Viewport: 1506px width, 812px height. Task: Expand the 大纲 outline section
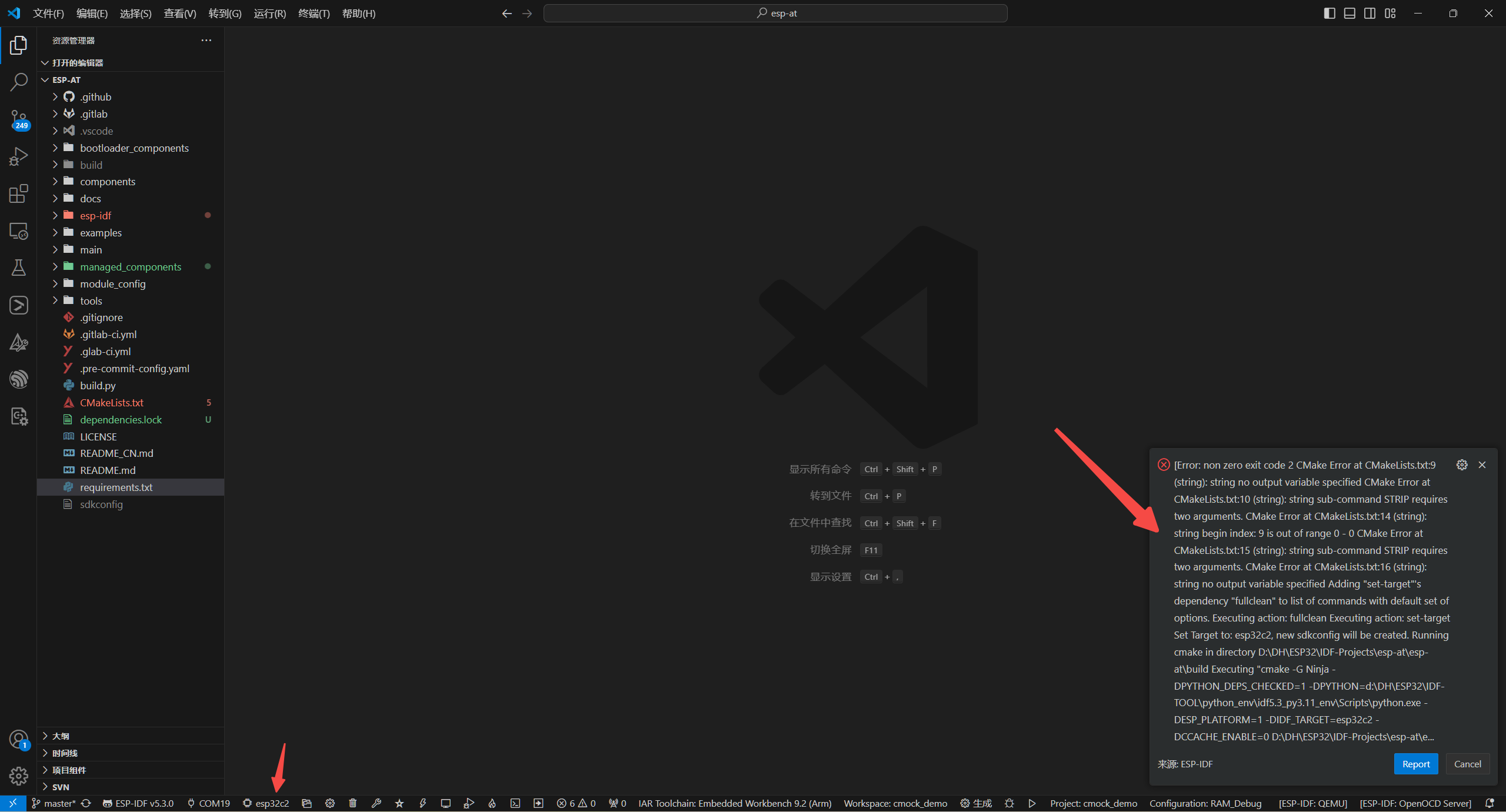[x=130, y=736]
